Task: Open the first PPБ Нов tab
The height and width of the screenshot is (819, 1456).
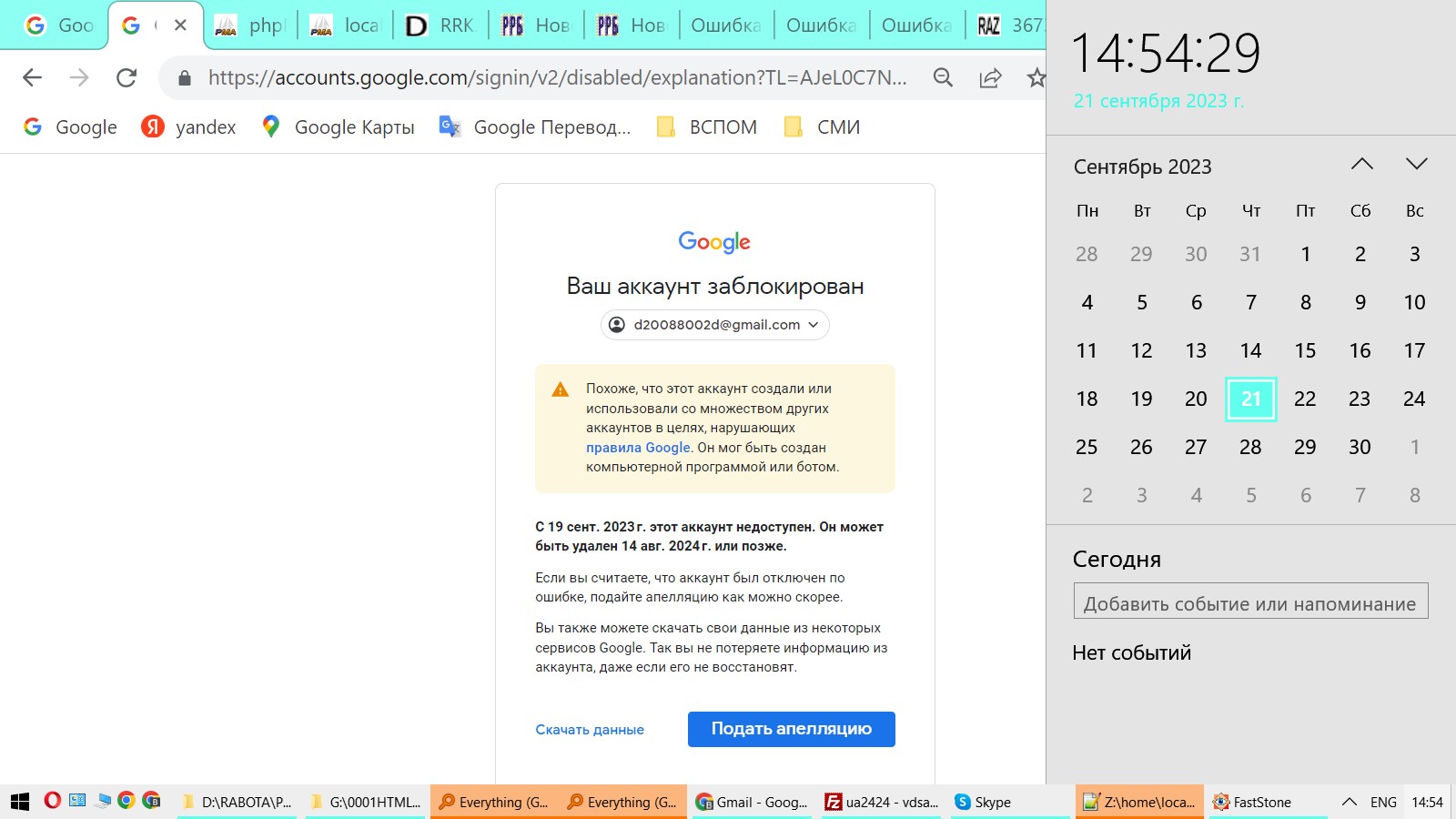Action: [536, 25]
